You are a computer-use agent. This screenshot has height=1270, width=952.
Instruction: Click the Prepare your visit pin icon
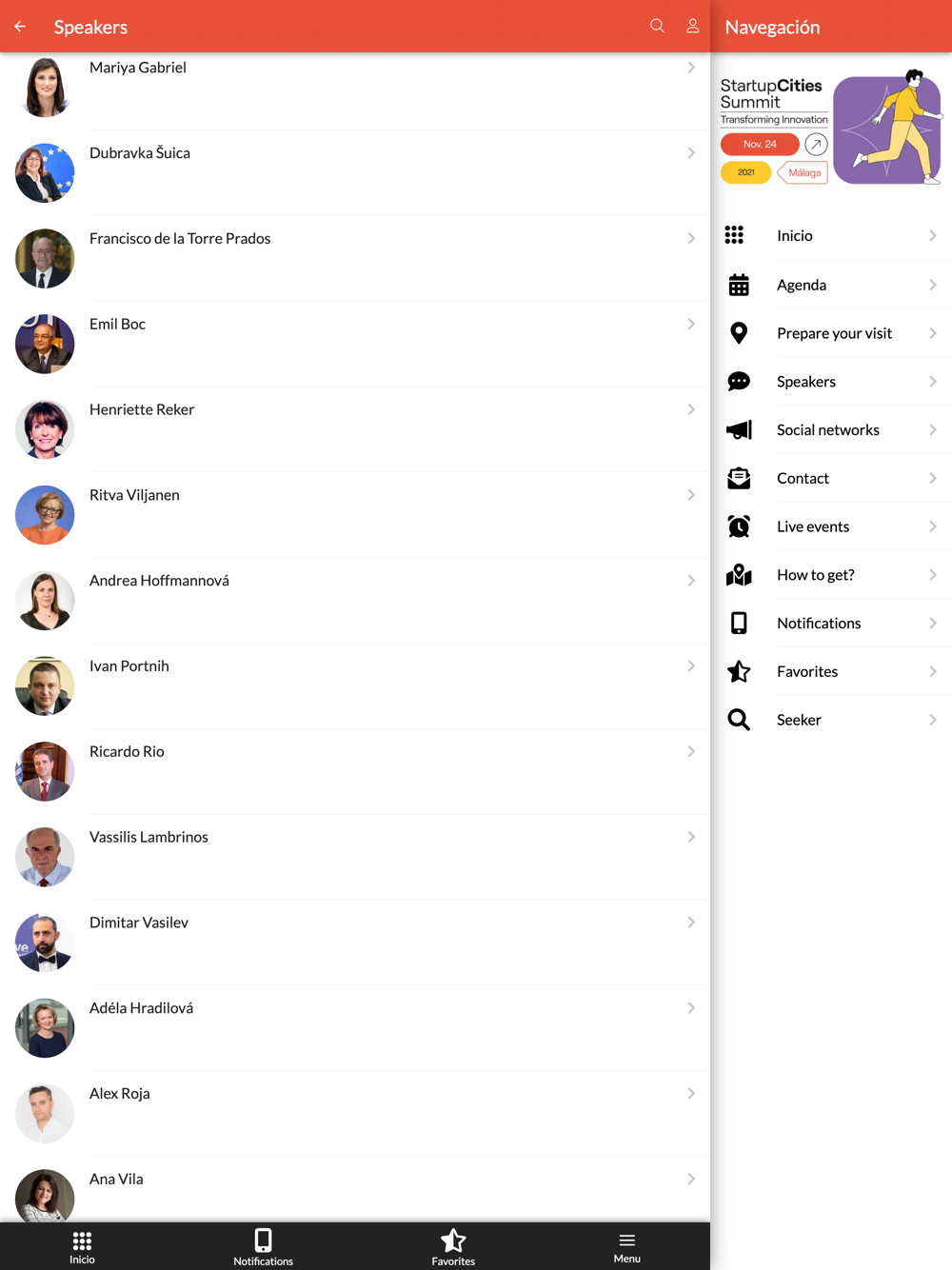click(739, 333)
